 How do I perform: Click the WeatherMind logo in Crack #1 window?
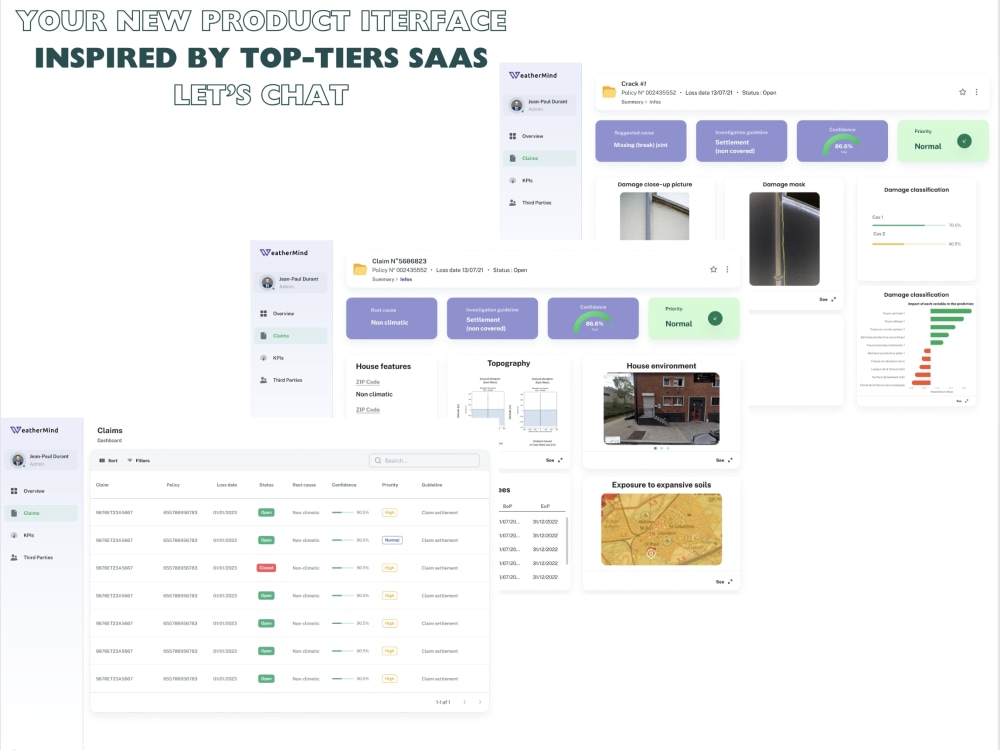533,75
